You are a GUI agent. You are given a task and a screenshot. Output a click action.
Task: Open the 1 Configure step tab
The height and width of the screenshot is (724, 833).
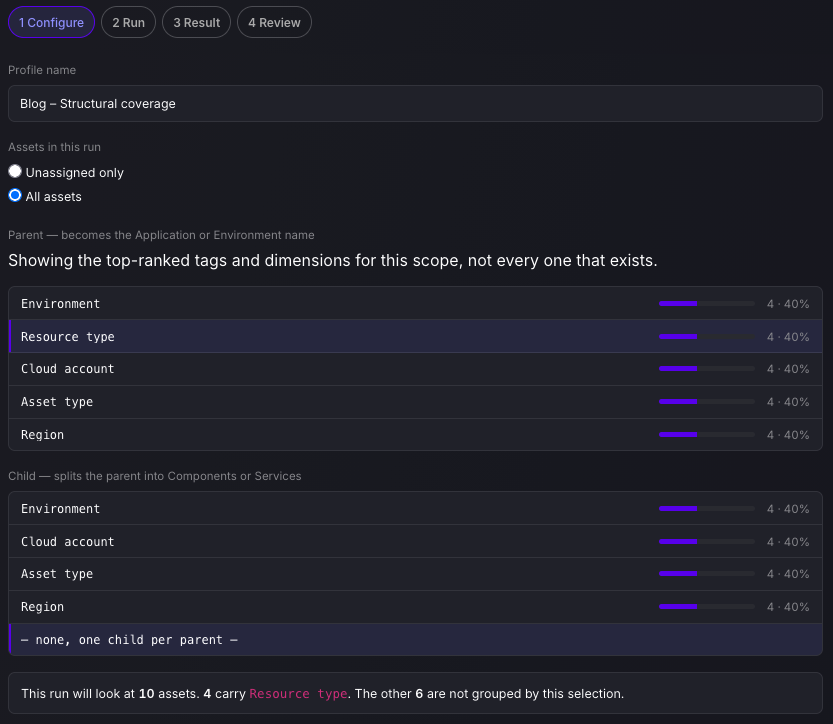pos(52,22)
